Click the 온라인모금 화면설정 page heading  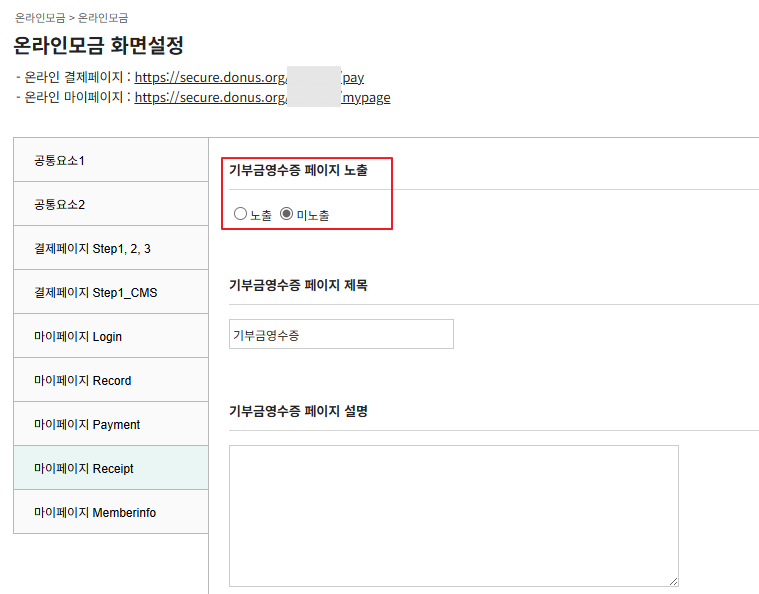point(98,46)
